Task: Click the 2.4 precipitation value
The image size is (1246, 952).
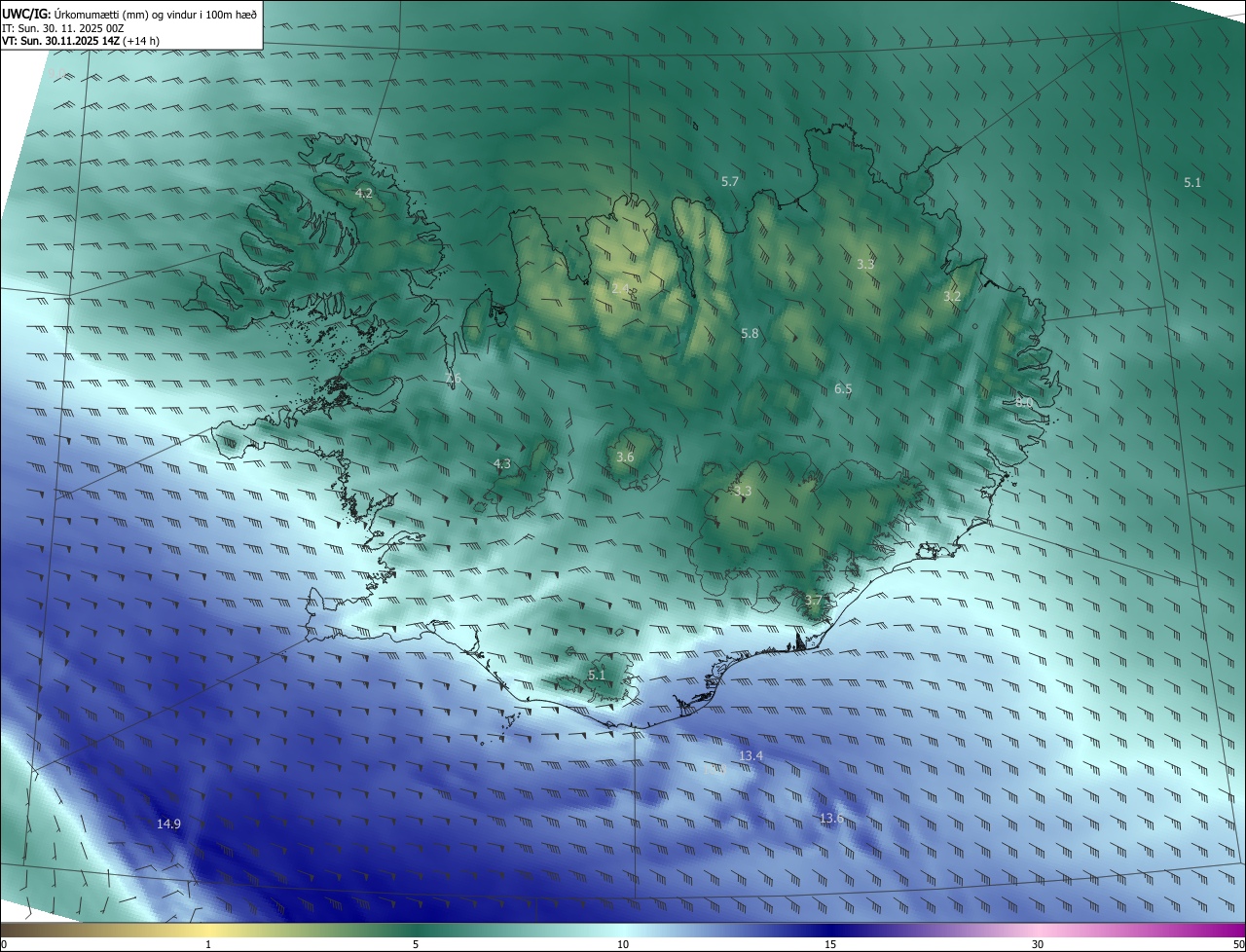Action: point(619,288)
